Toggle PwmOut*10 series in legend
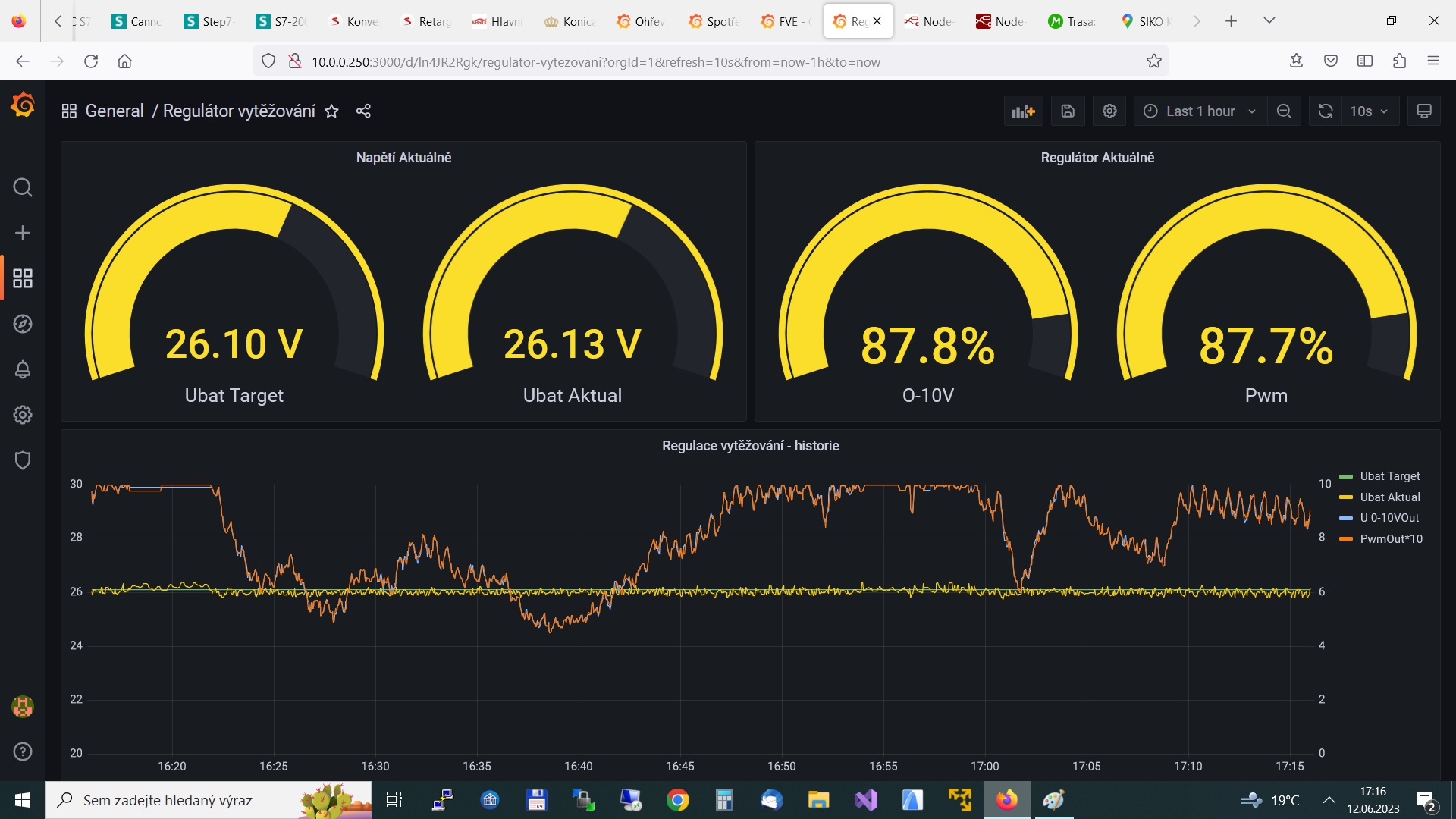Image resolution: width=1456 pixels, height=819 pixels. coord(1391,539)
